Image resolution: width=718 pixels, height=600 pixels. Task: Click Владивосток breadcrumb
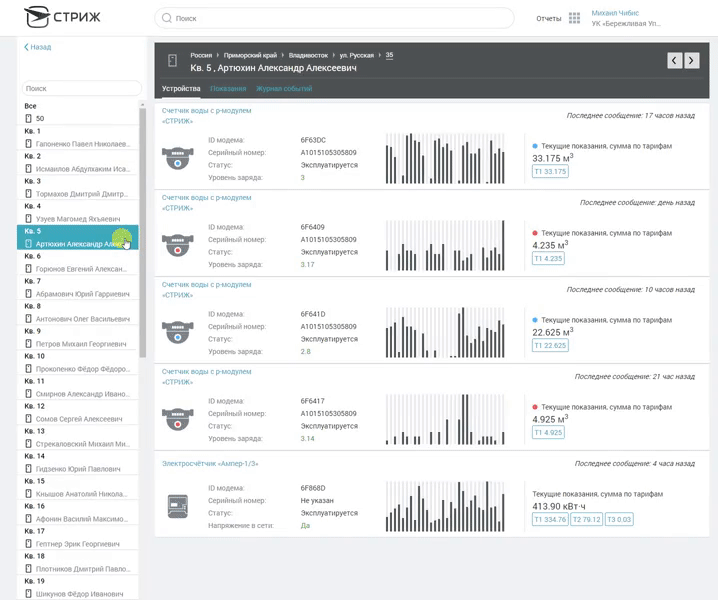(308, 55)
